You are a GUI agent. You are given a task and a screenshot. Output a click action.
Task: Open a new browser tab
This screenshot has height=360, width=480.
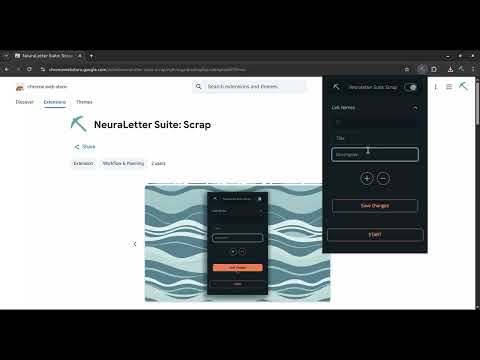[91, 56]
